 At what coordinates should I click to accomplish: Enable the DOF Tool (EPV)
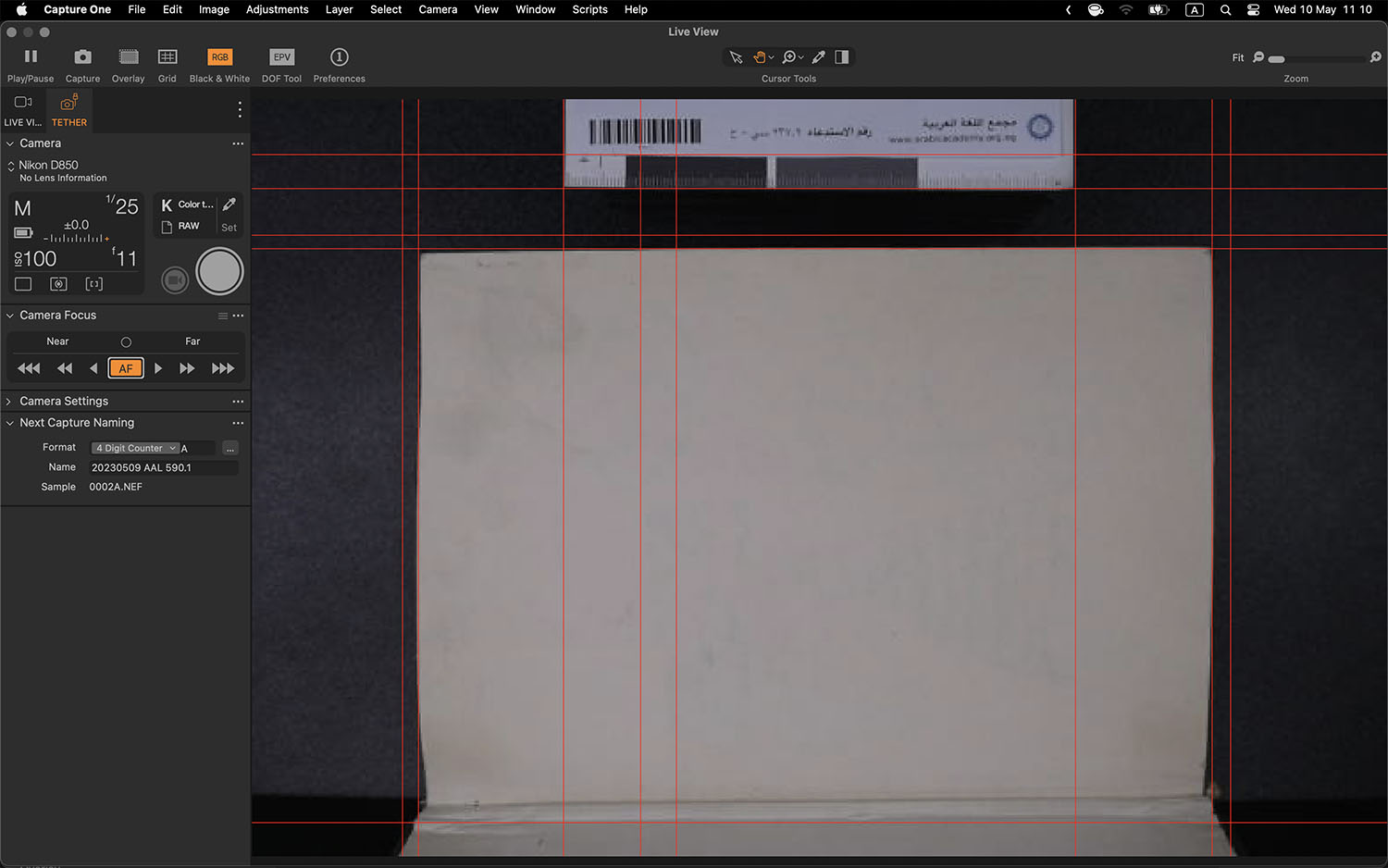coord(281,57)
